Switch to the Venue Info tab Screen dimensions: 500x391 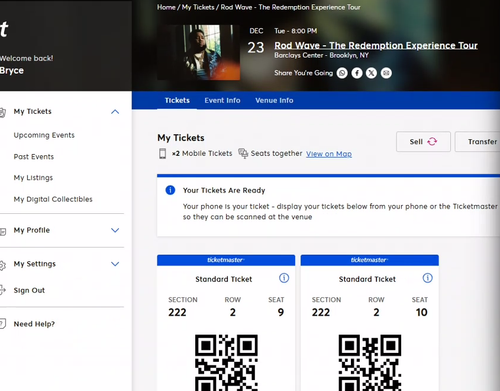tap(274, 100)
